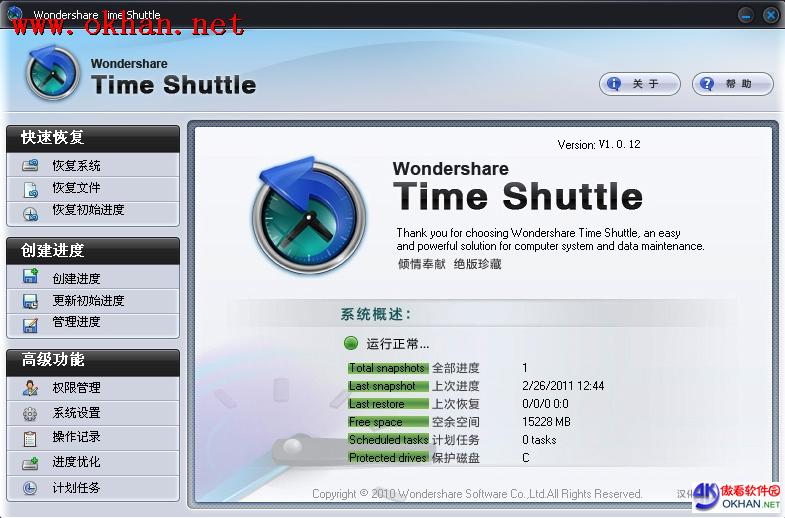This screenshot has width=785, height=518.
Task: Click the 恢复初始进度 clock icon
Action: point(31,214)
